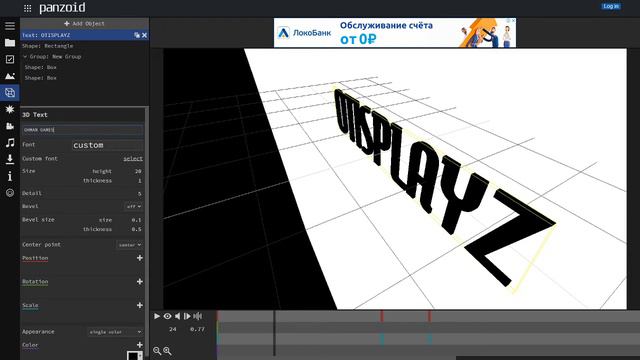Click the time value 0.77 field
The height and width of the screenshot is (360, 640).
[197, 329]
